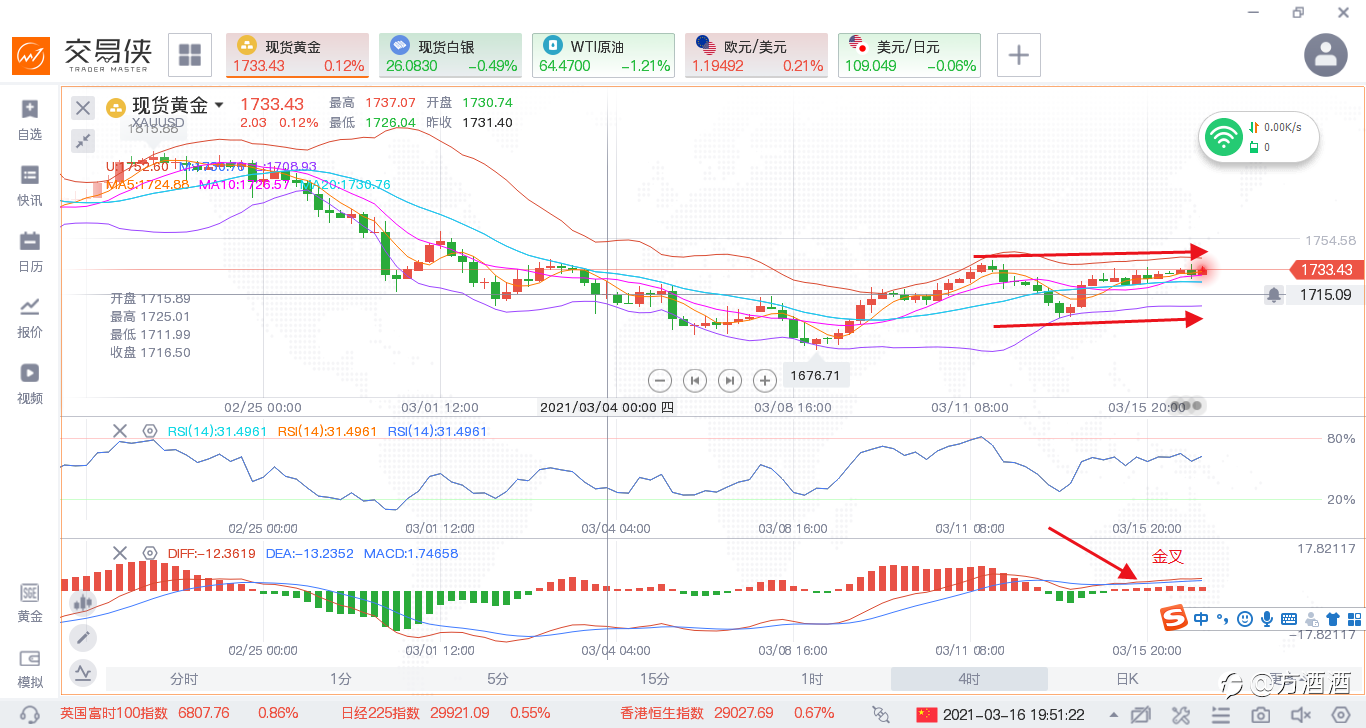1366x728 pixels.
Task: Add a new instrument with plus button
Action: pos(1018,55)
